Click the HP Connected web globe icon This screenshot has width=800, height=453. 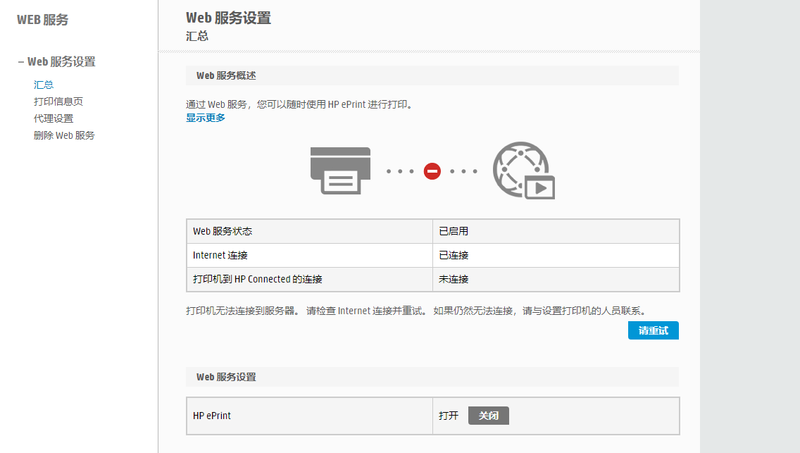(523, 171)
